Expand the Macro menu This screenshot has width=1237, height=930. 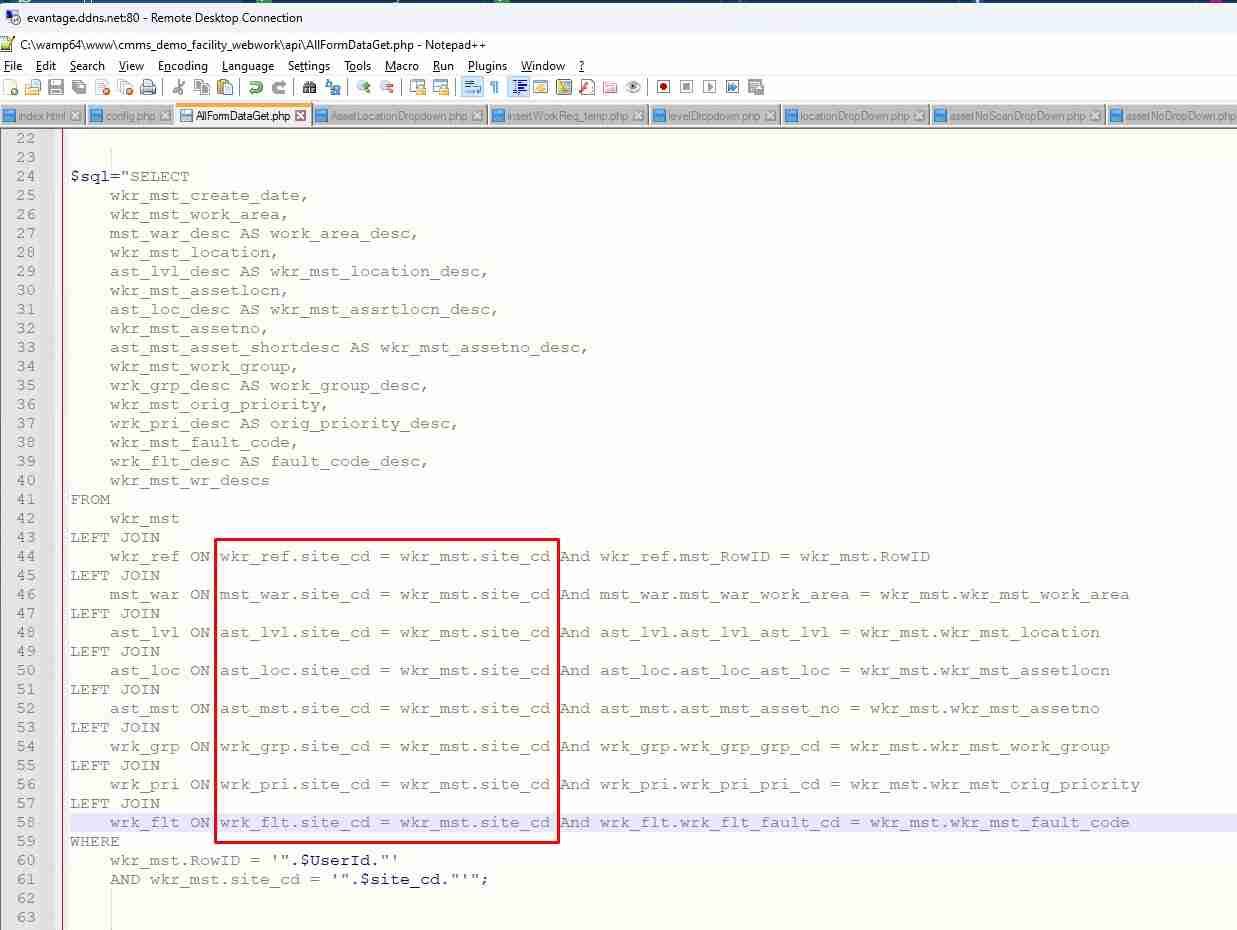402,66
